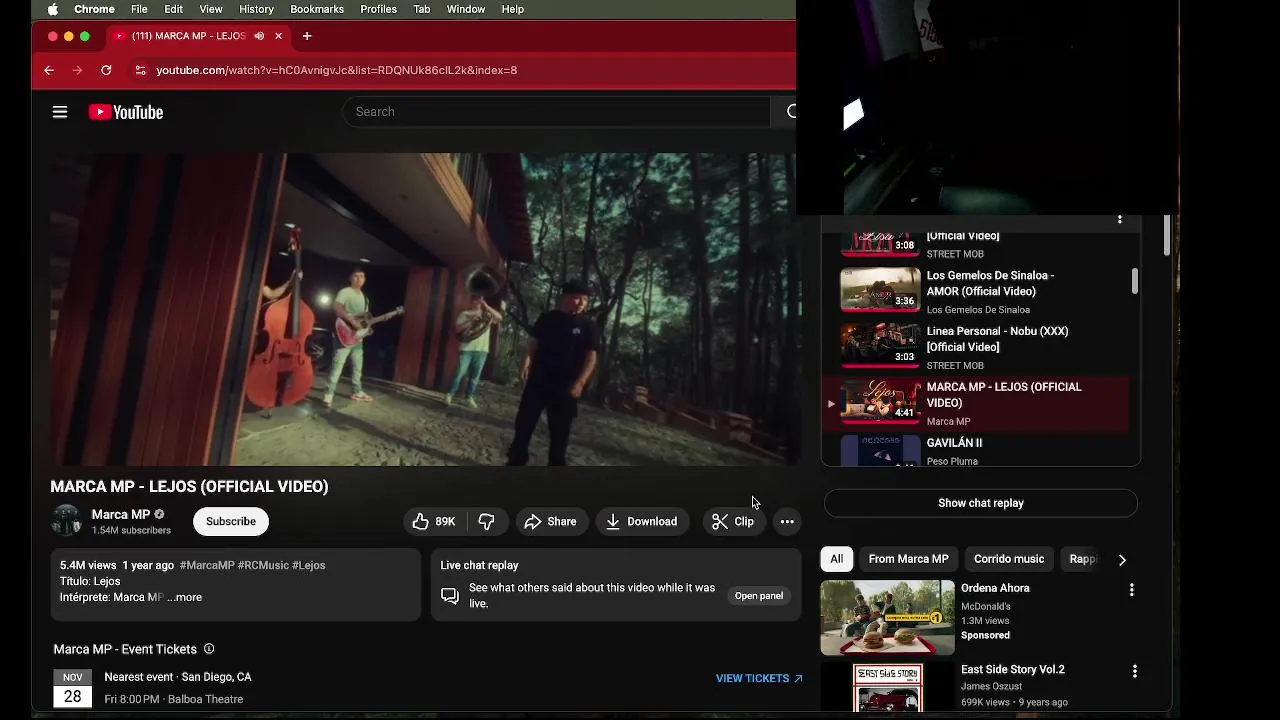
Task: Click the browser forward arrow
Action: pos(77,70)
